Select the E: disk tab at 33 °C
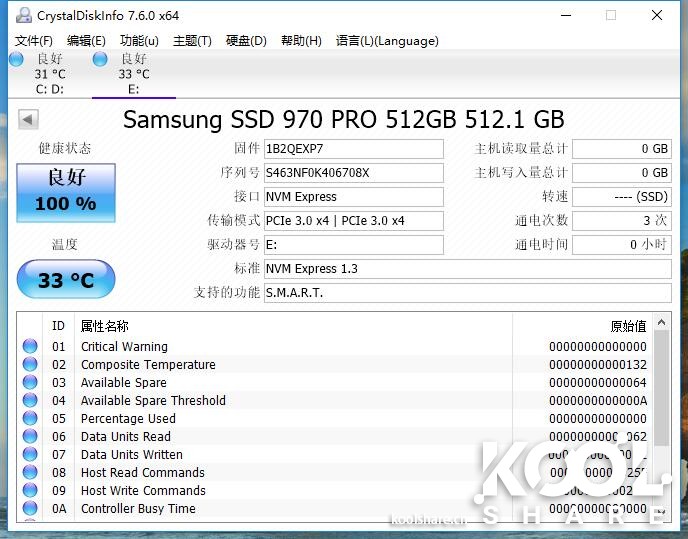The image size is (688, 539). click(x=133, y=73)
